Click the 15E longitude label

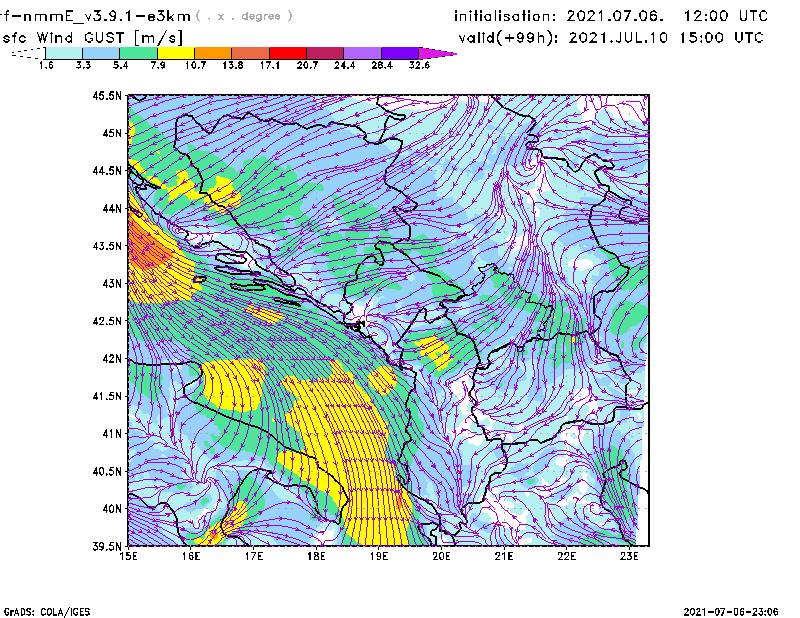(128, 556)
